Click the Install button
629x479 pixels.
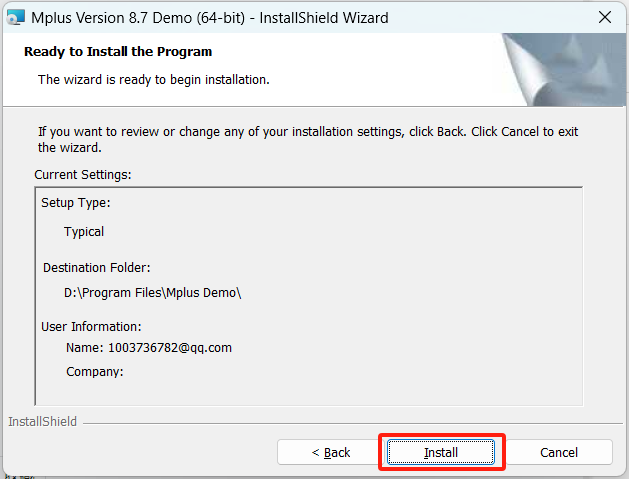(441, 452)
